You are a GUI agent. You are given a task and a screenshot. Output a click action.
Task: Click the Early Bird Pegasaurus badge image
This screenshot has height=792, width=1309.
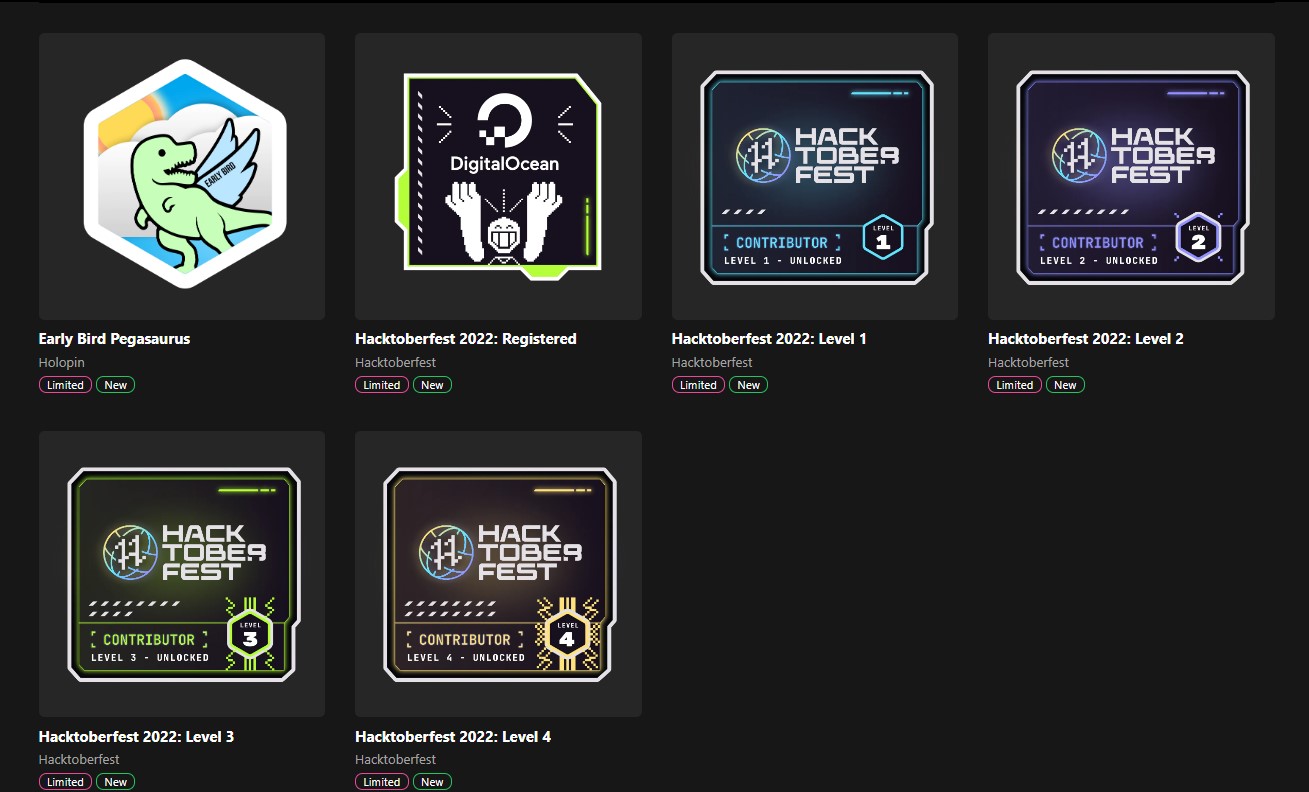coord(181,175)
